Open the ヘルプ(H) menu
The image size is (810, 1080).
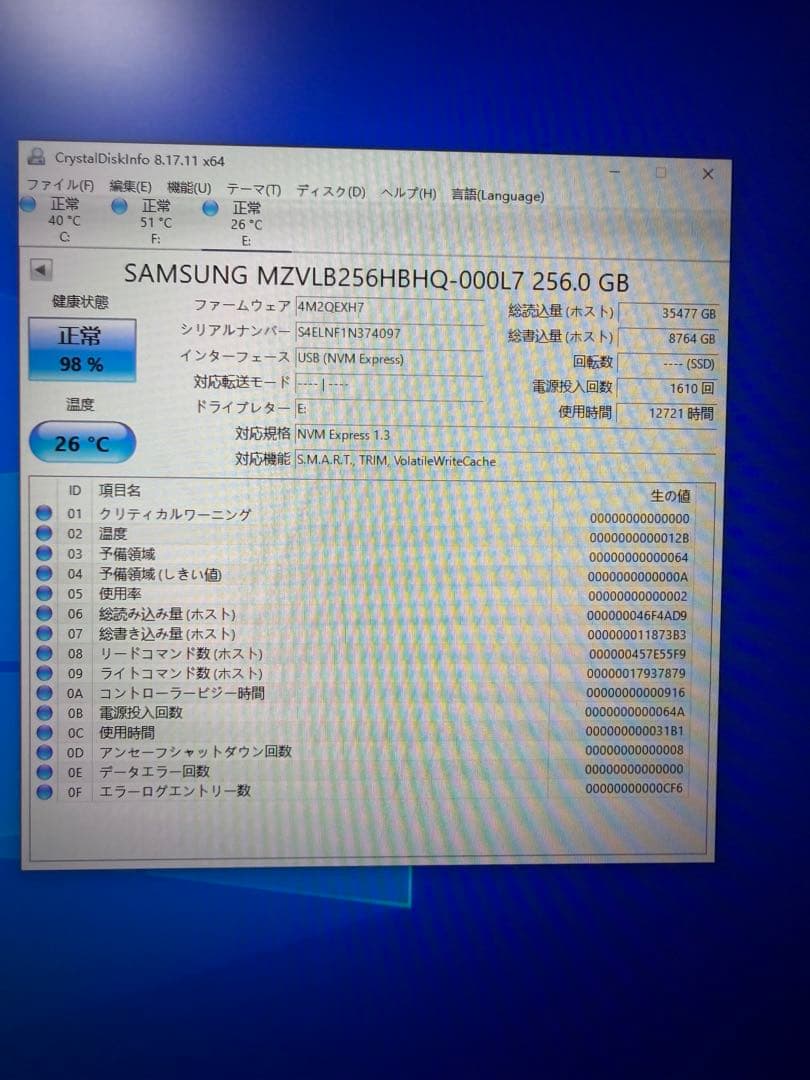[408, 194]
